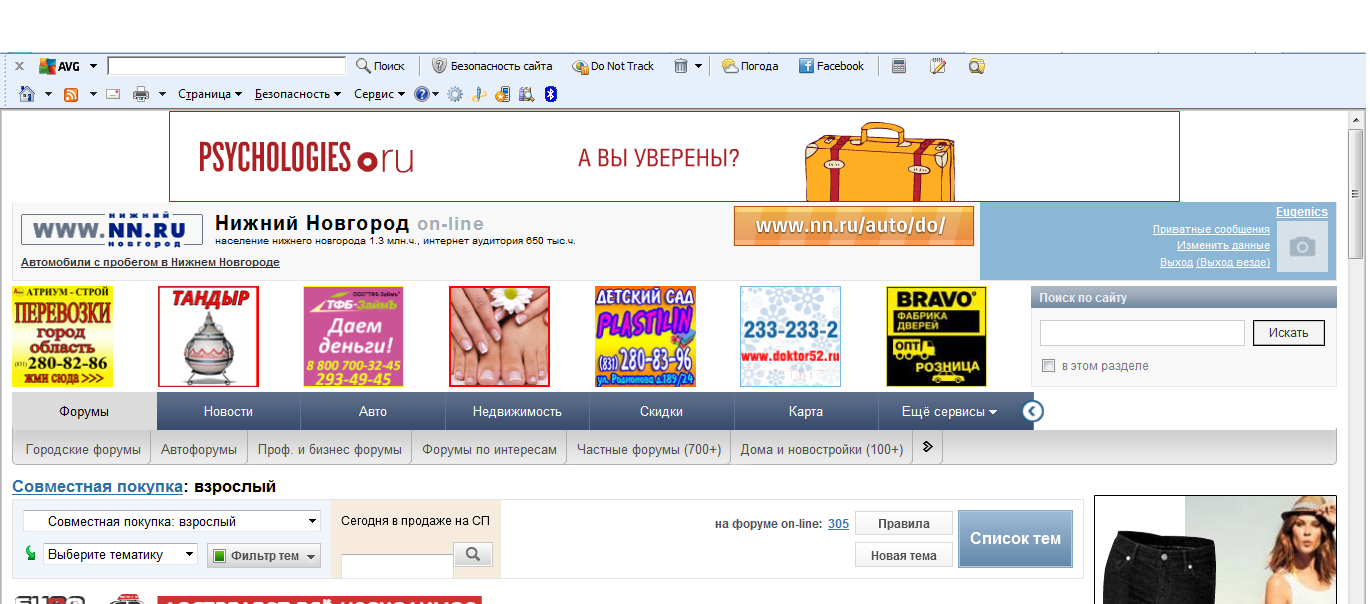Open the Погода weather button
Image resolution: width=1370 pixels, height=604 pixels.
(750, 66)
